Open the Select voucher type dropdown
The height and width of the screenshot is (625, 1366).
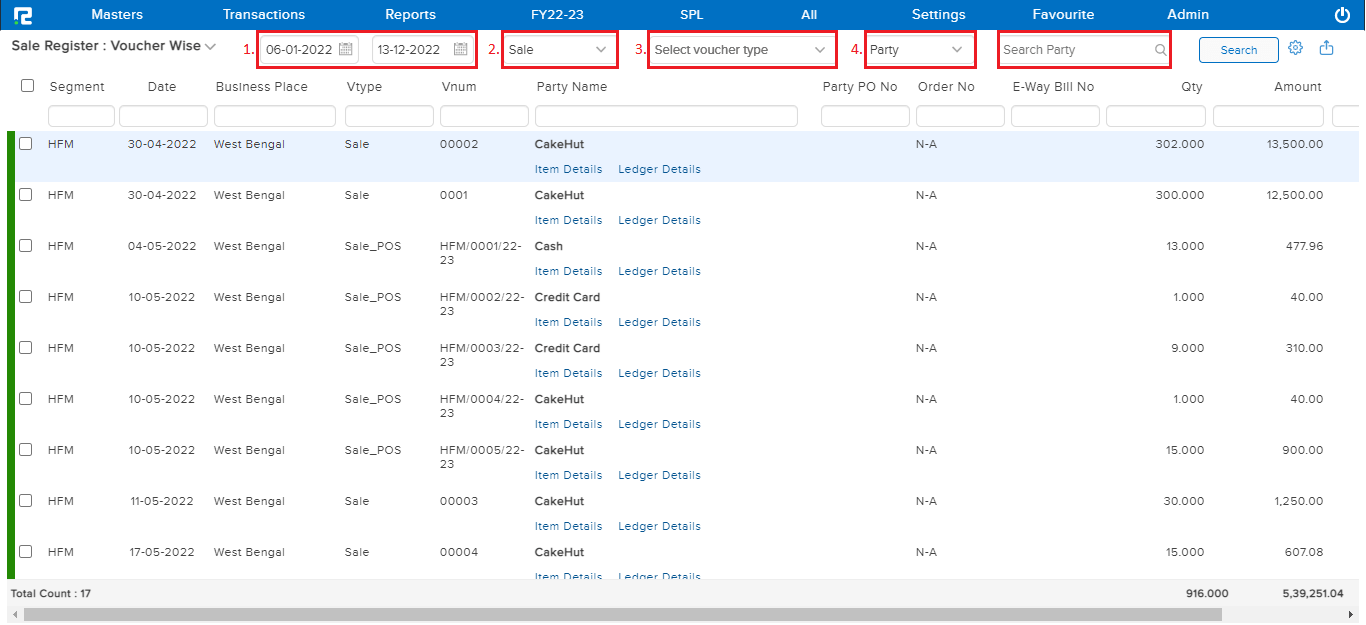[x=742, y=49]
